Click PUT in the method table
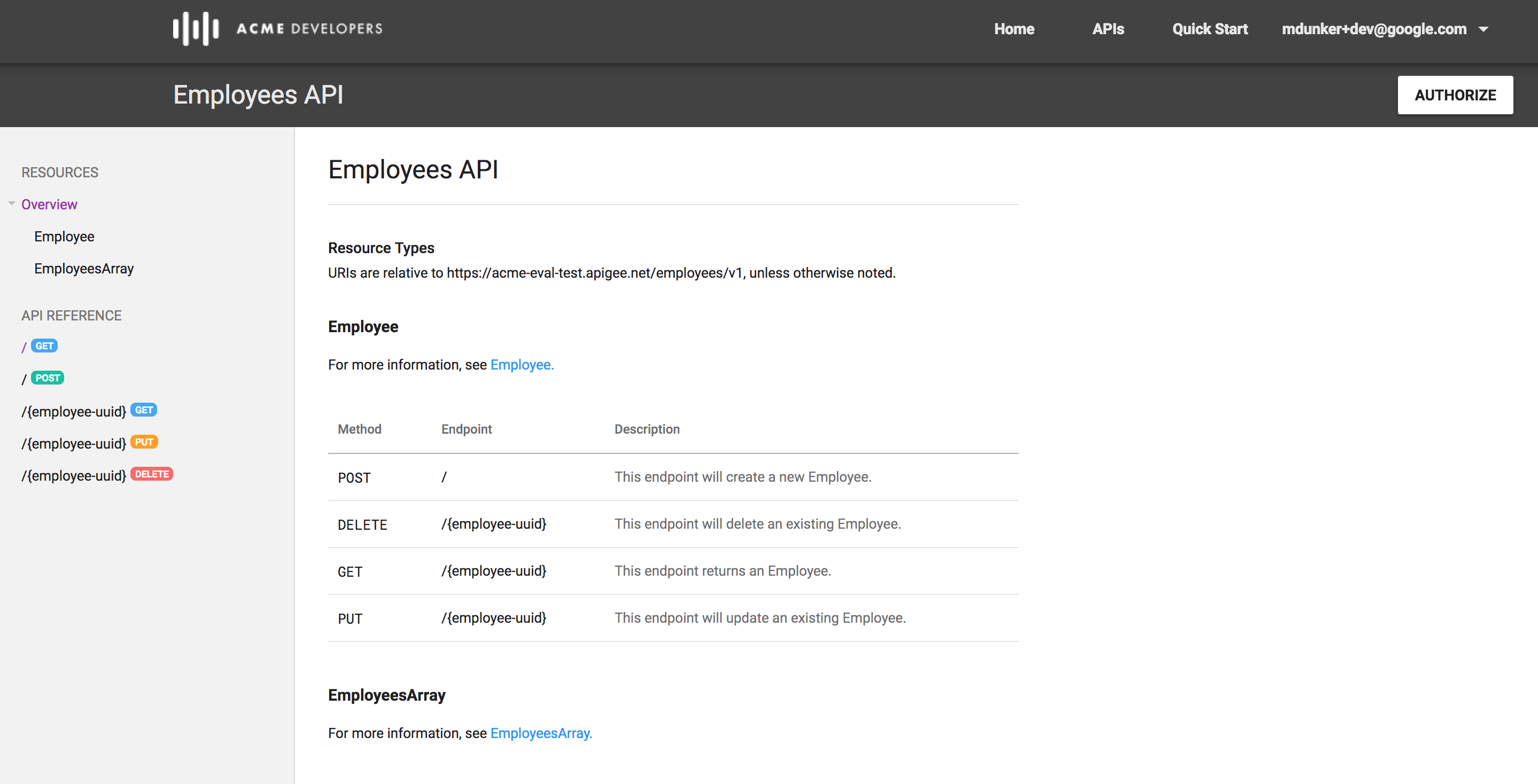The width and height of the screenshot is (1538, 784). coord(350,620)
